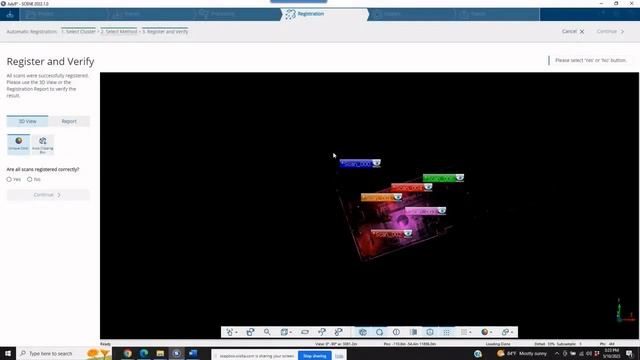Click the blue scan label eye icon
Viewport: 640px width, 360px height.
point(376,163)
